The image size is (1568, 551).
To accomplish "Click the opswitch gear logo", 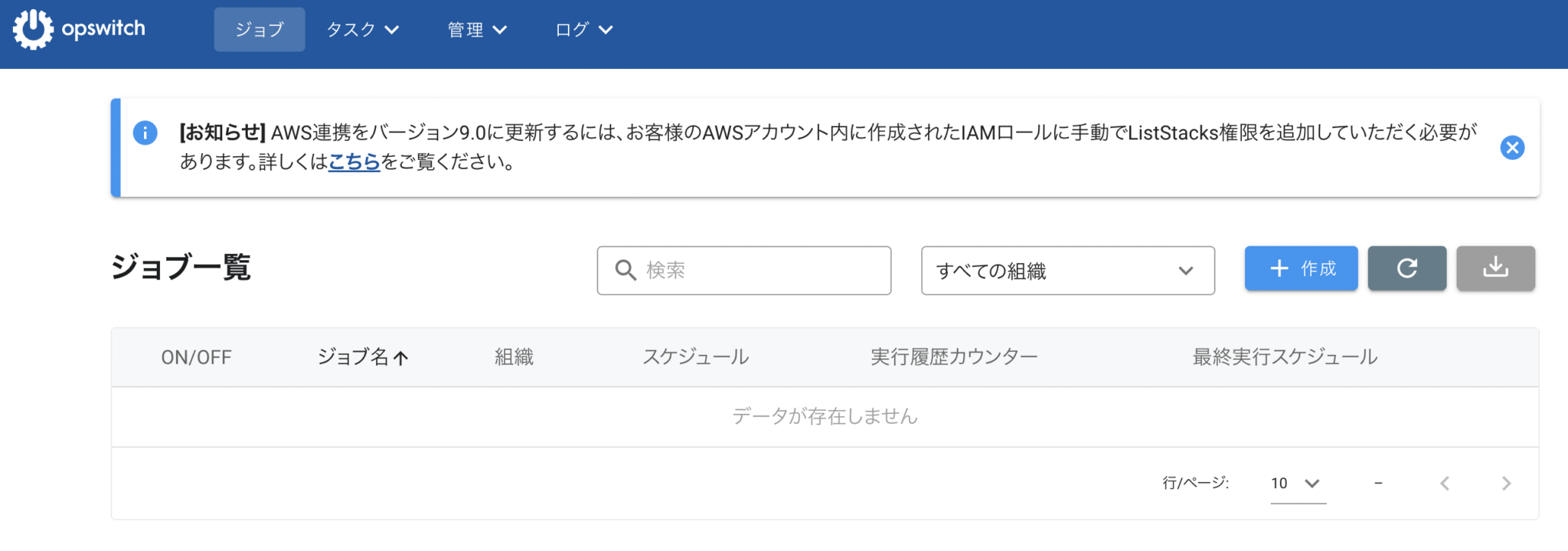I will pyautogui.click(x=32, y=29).
